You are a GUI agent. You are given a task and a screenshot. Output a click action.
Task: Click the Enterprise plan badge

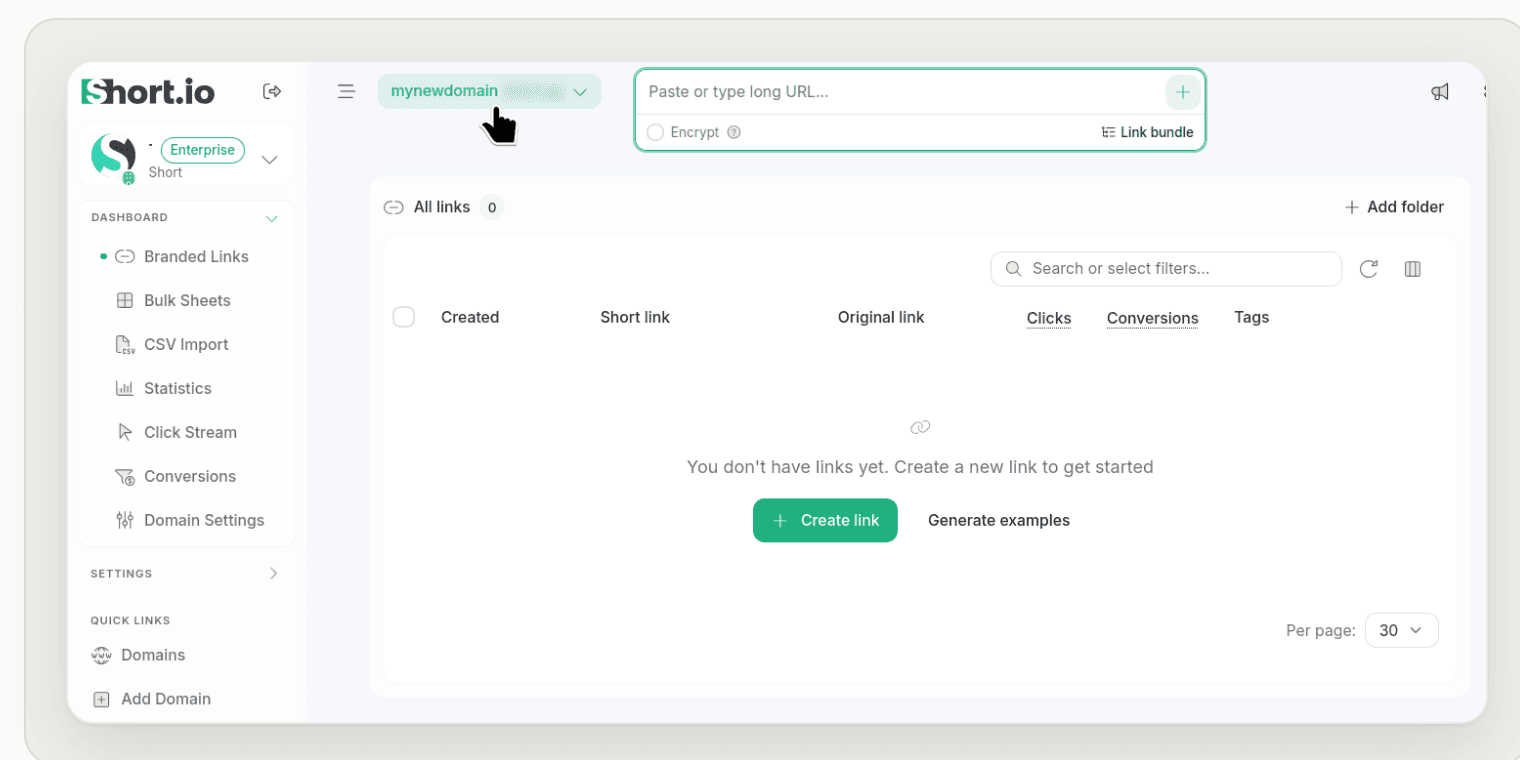[202, 150]
